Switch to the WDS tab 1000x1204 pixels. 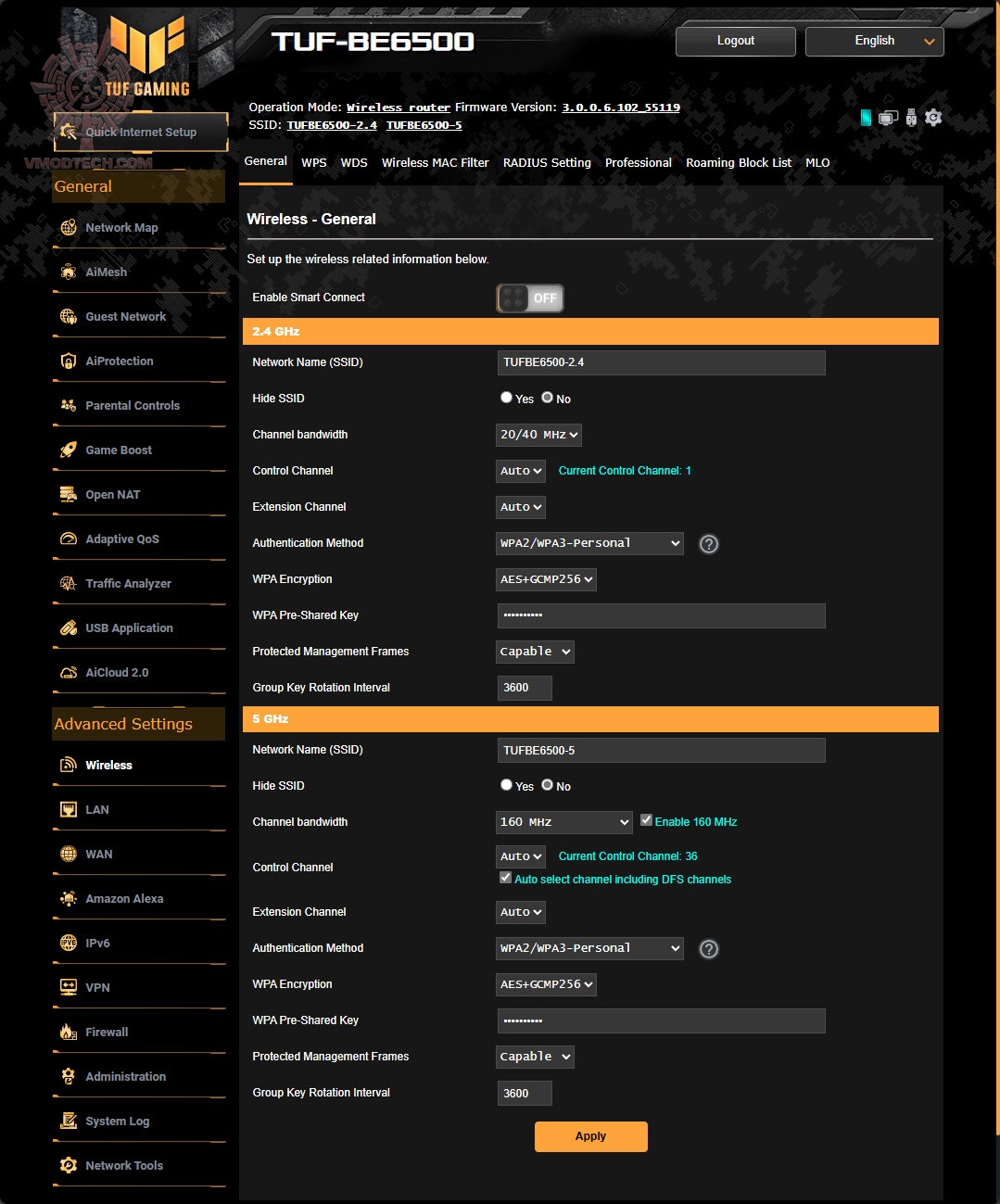point(354,163)
